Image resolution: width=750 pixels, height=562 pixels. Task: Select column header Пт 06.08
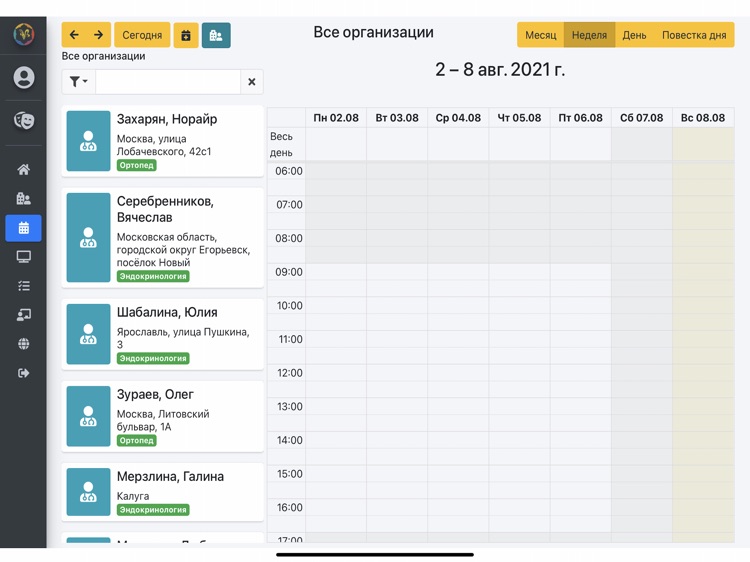click(581, 118)
